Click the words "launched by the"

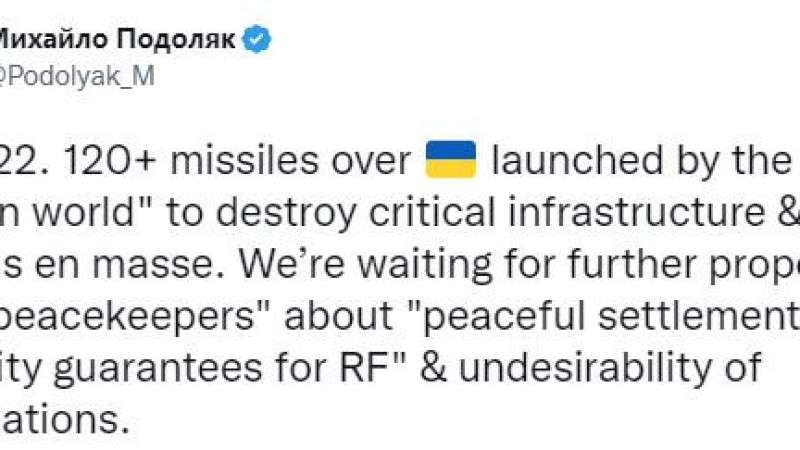(641, 160)
